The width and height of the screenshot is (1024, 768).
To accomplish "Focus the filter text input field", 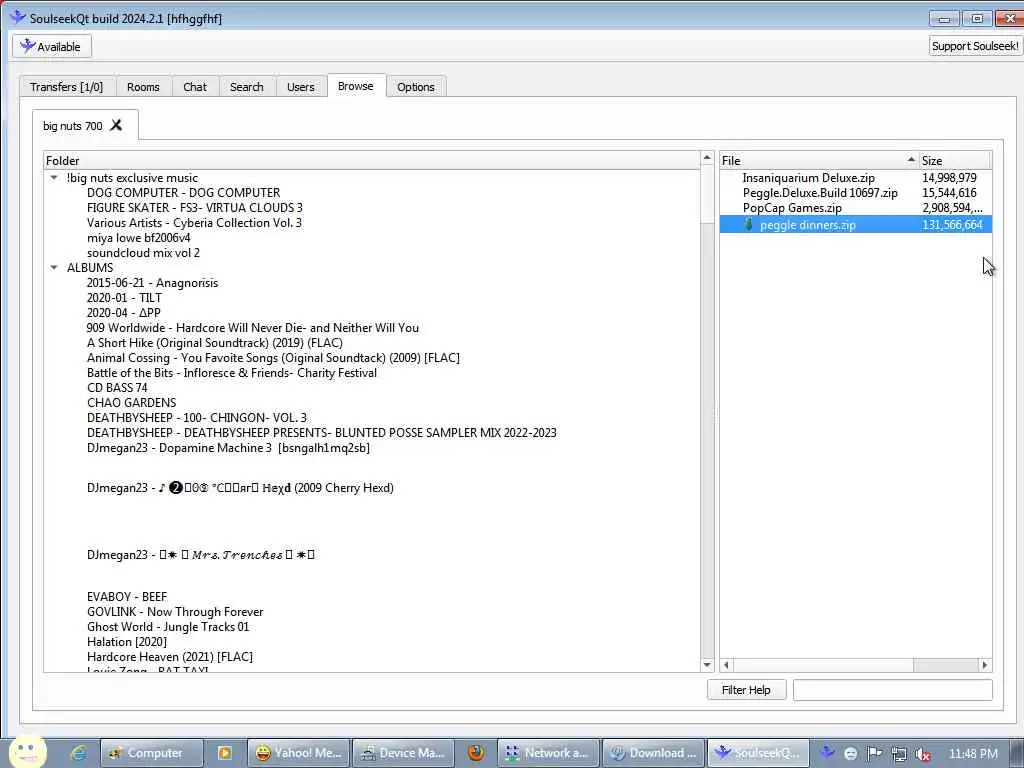I will coord(893,690).
